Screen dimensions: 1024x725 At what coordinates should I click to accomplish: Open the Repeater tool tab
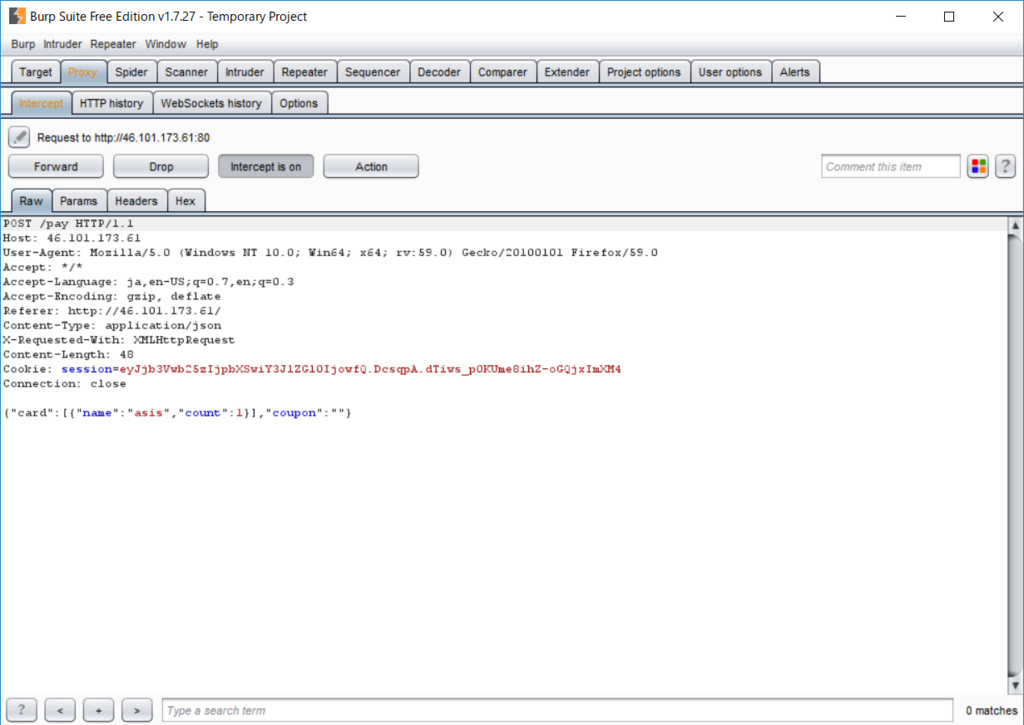(304, 72)
